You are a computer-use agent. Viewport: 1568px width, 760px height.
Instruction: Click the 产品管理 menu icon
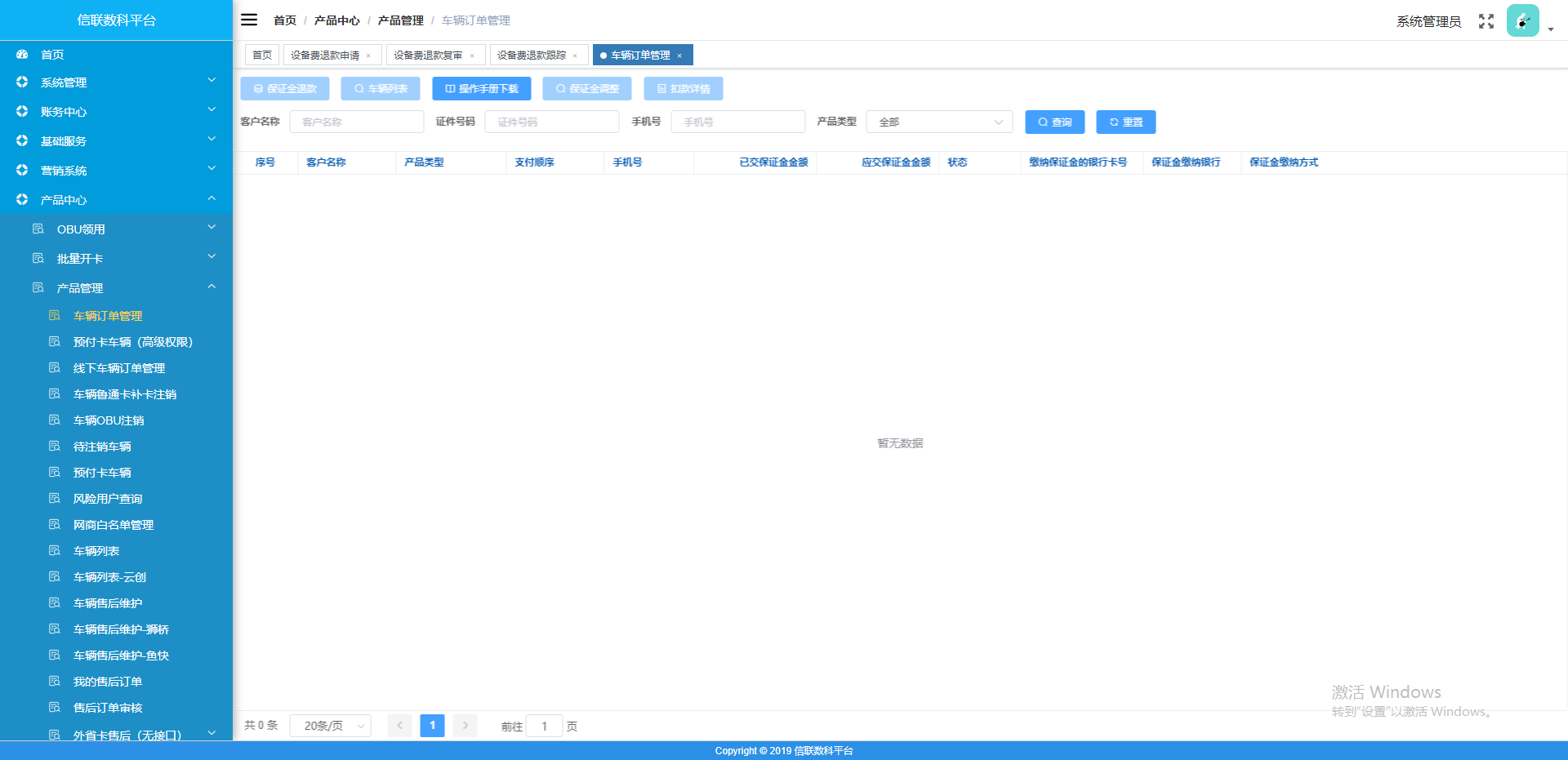tap(38, 287)
